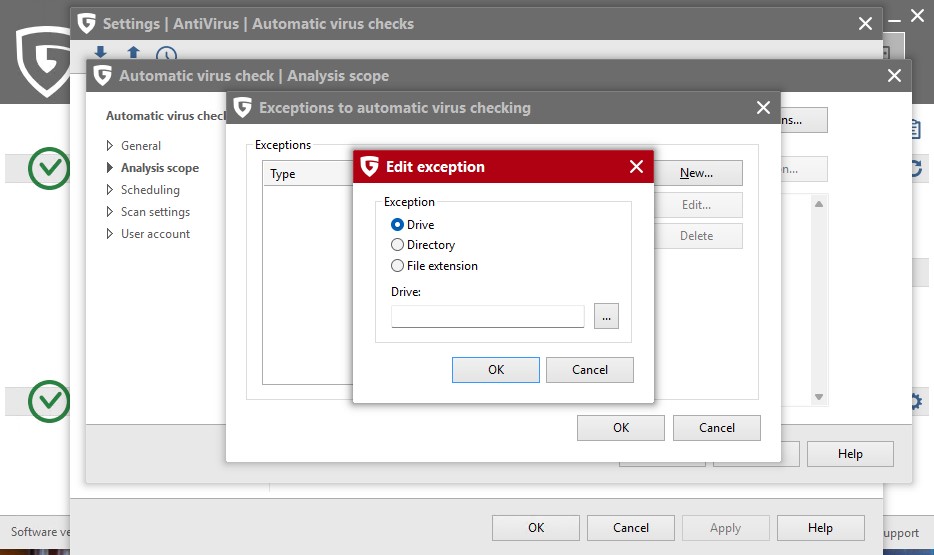Click Cancel in the Exceptions to automatic virus checking window
The image size is (934, 555).
[717, 428]
